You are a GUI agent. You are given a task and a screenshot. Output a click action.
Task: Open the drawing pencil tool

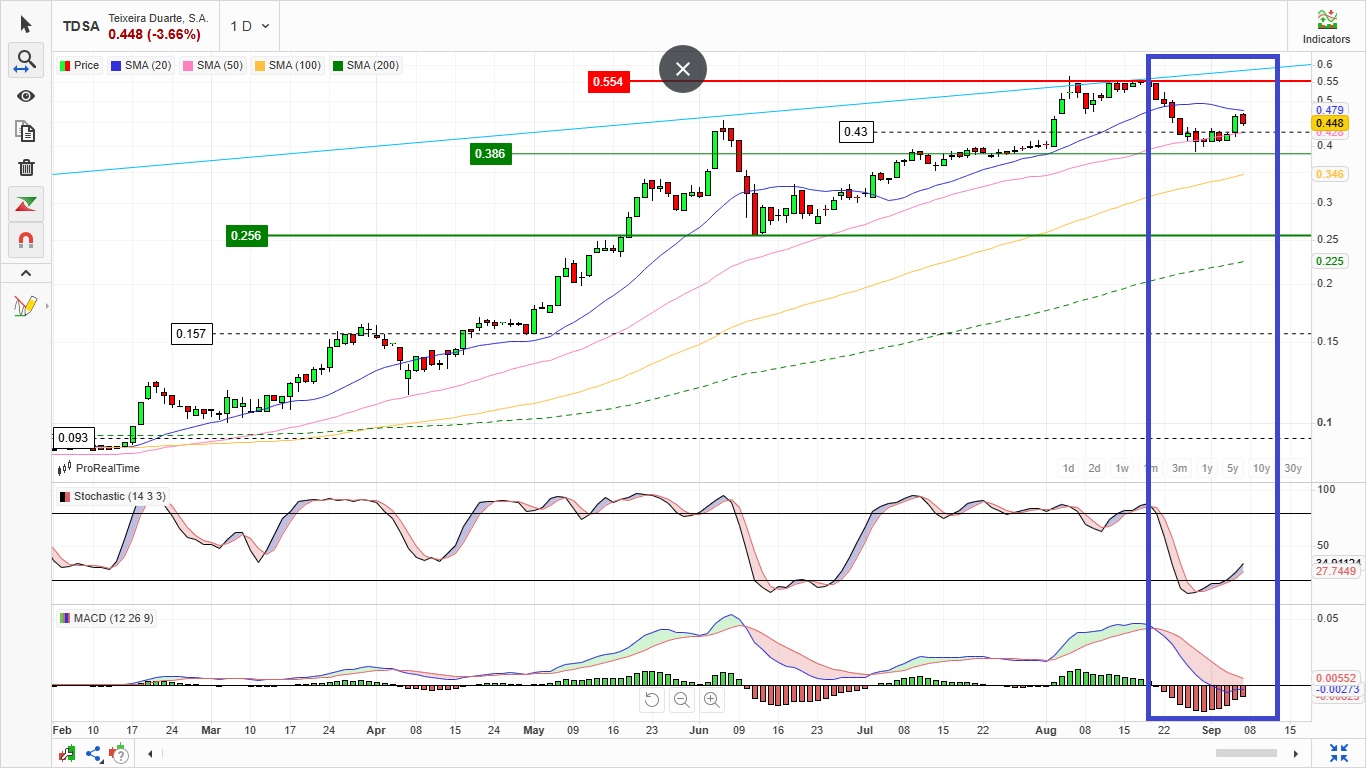coord(26,305)
